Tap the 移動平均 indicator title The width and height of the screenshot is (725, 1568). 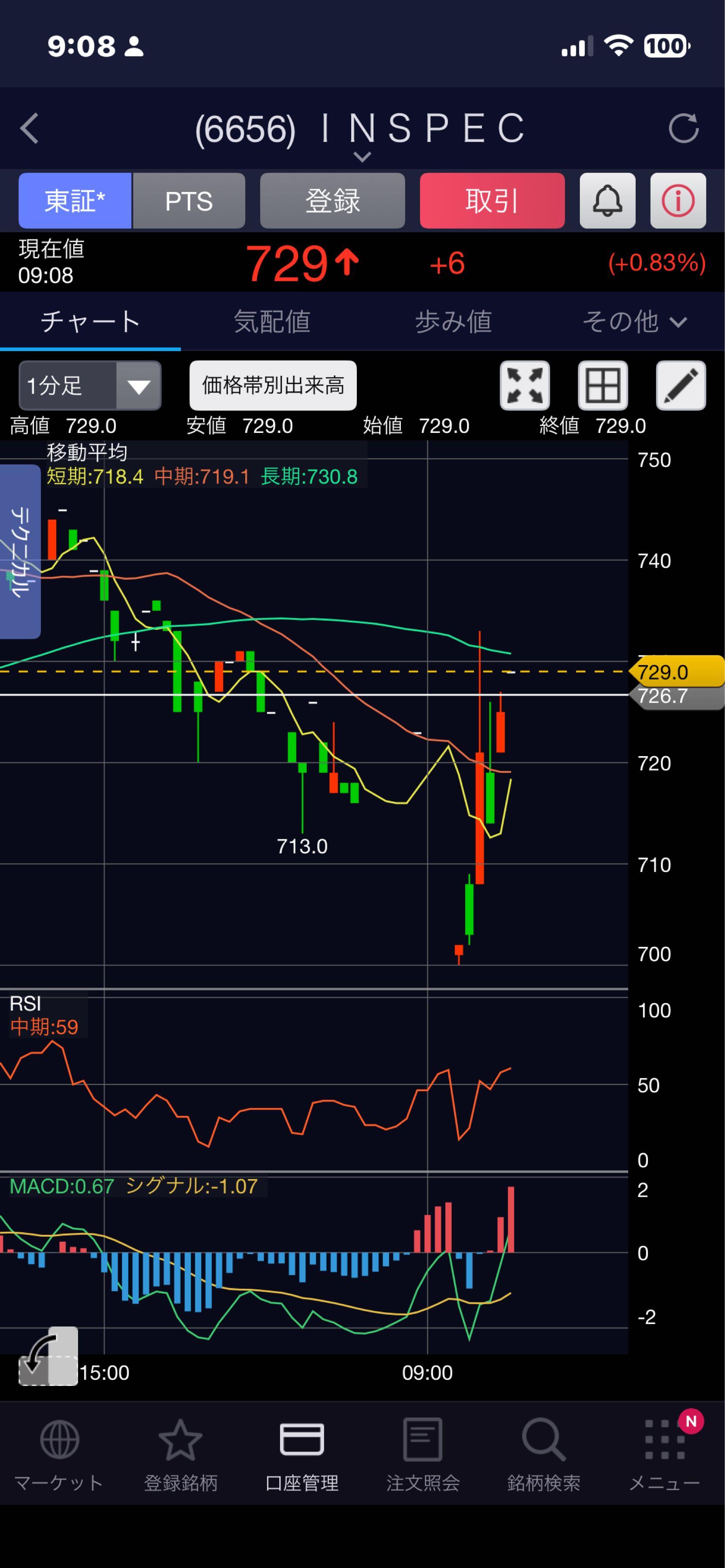87,452
